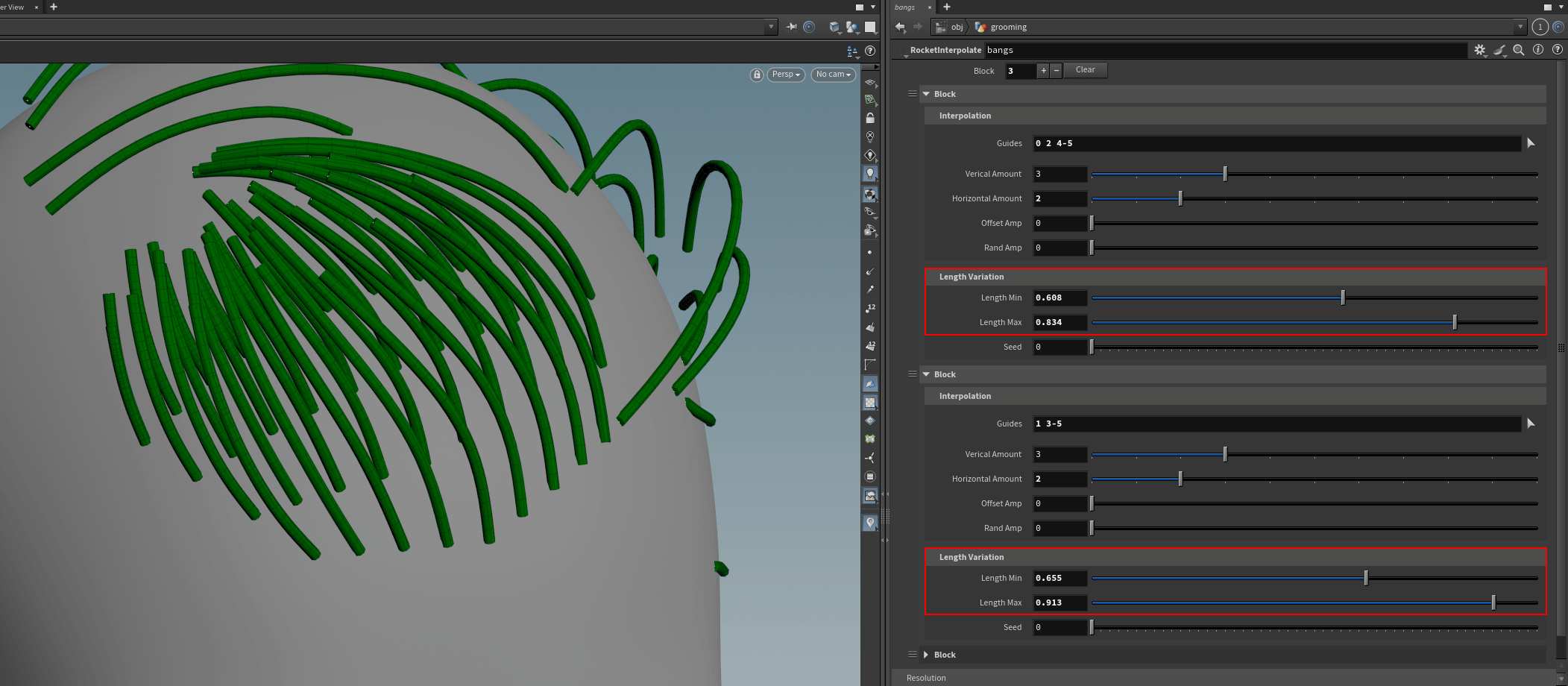Click the Length Max 0.913 slider handle
This screenshot has height=686, width=1568.
pyautogui.click(x=1493, y=602)
